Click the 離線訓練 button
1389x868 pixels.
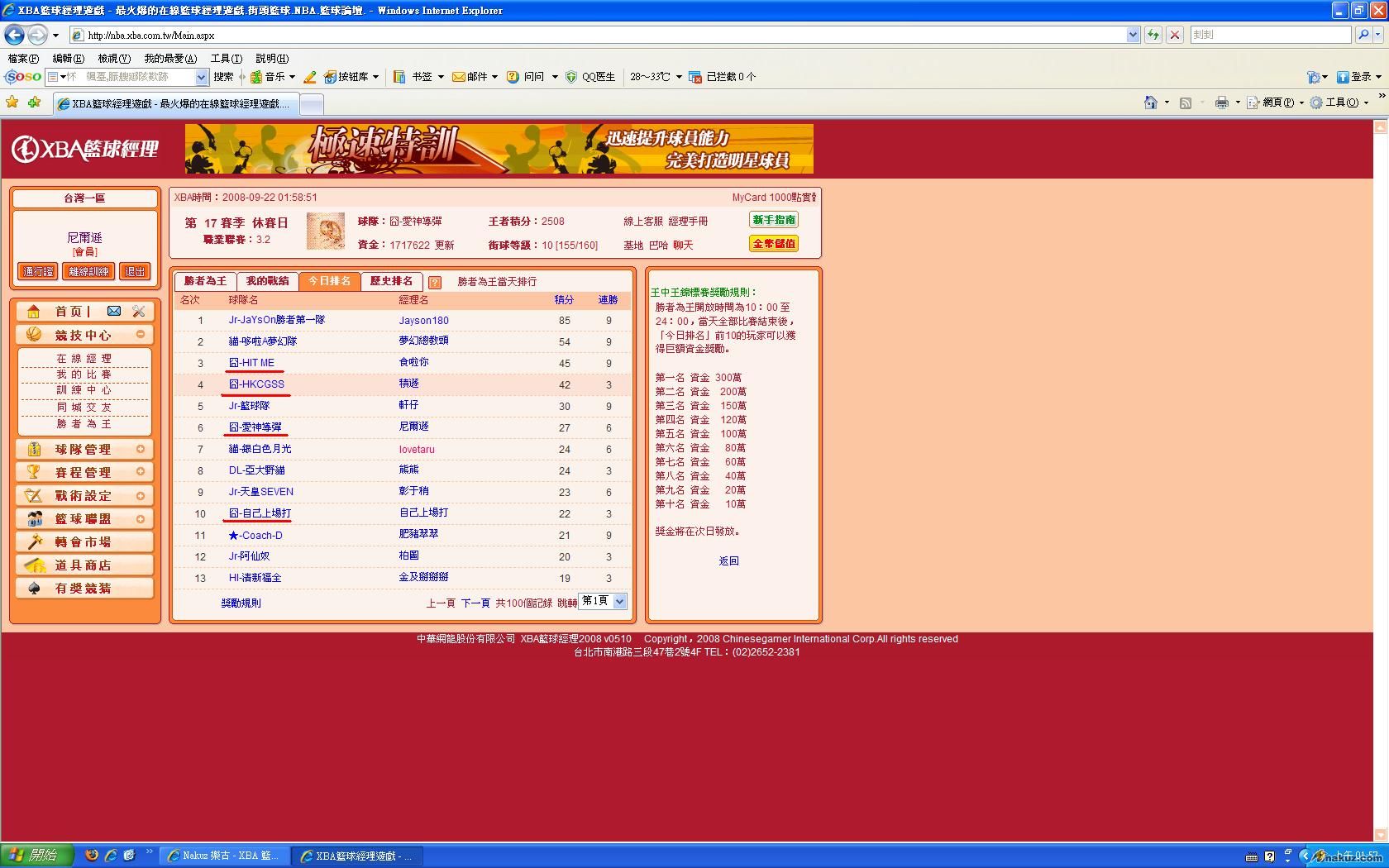coord(88,271)
